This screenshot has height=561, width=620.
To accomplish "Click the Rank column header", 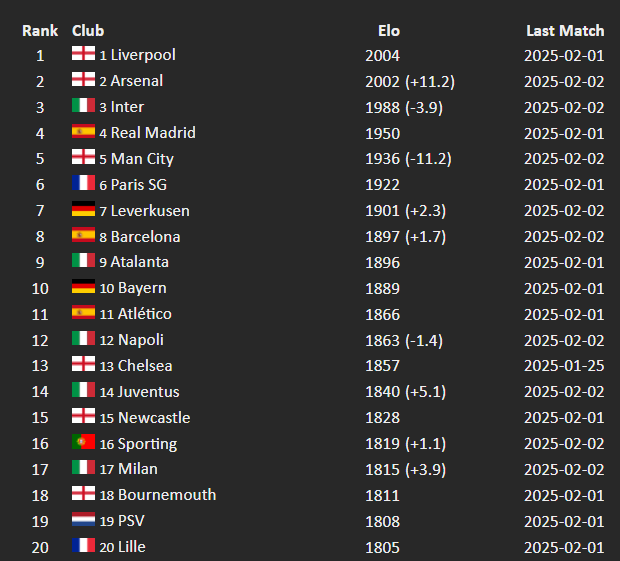I will (40, 30).
